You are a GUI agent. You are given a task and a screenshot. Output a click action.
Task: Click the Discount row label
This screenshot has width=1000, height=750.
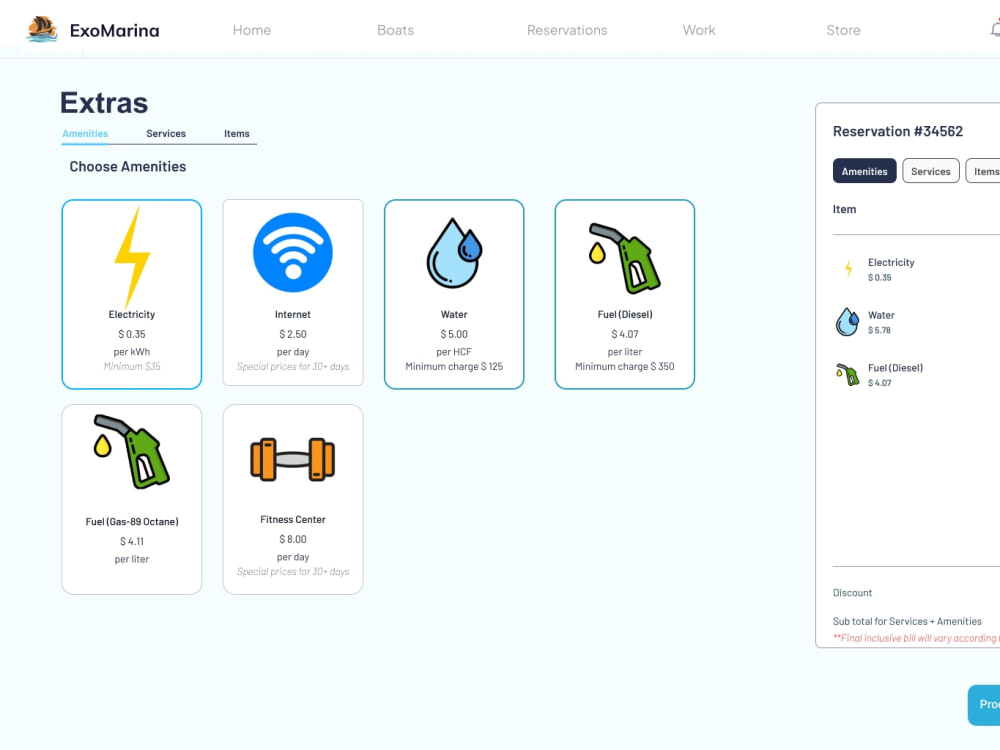tap(852, 592)
